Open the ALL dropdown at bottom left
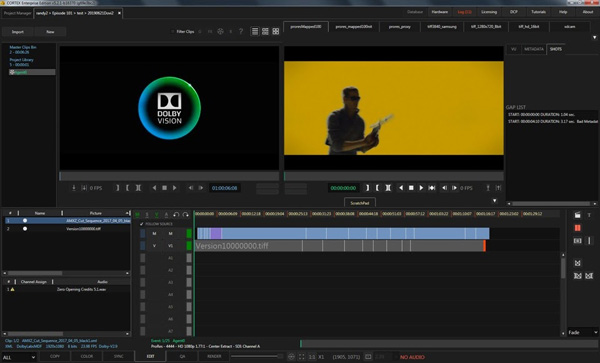Screen dimensions: 600x363 coord(19,357)
